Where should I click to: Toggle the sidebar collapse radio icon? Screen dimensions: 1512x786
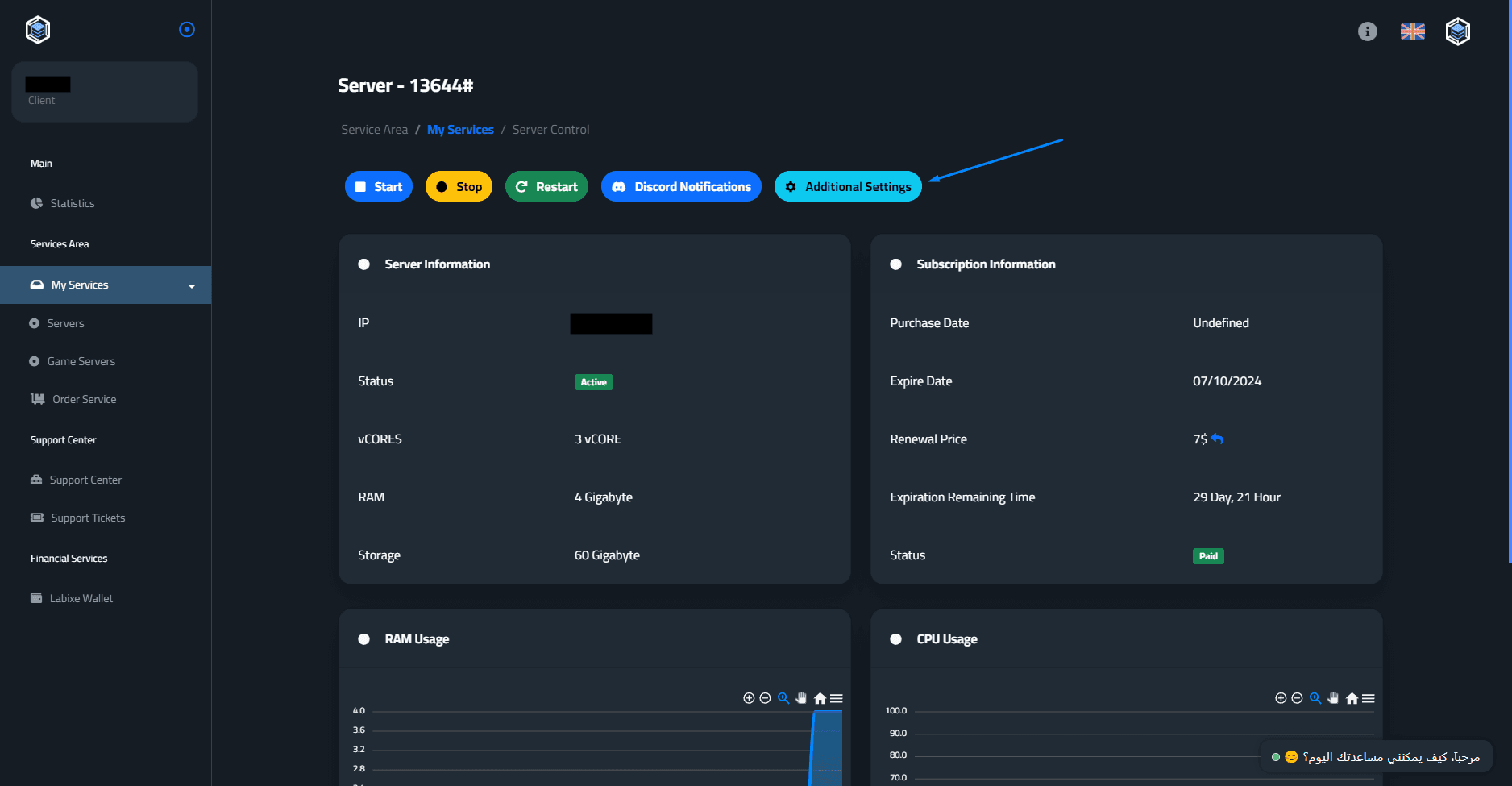tap(187, 29)
